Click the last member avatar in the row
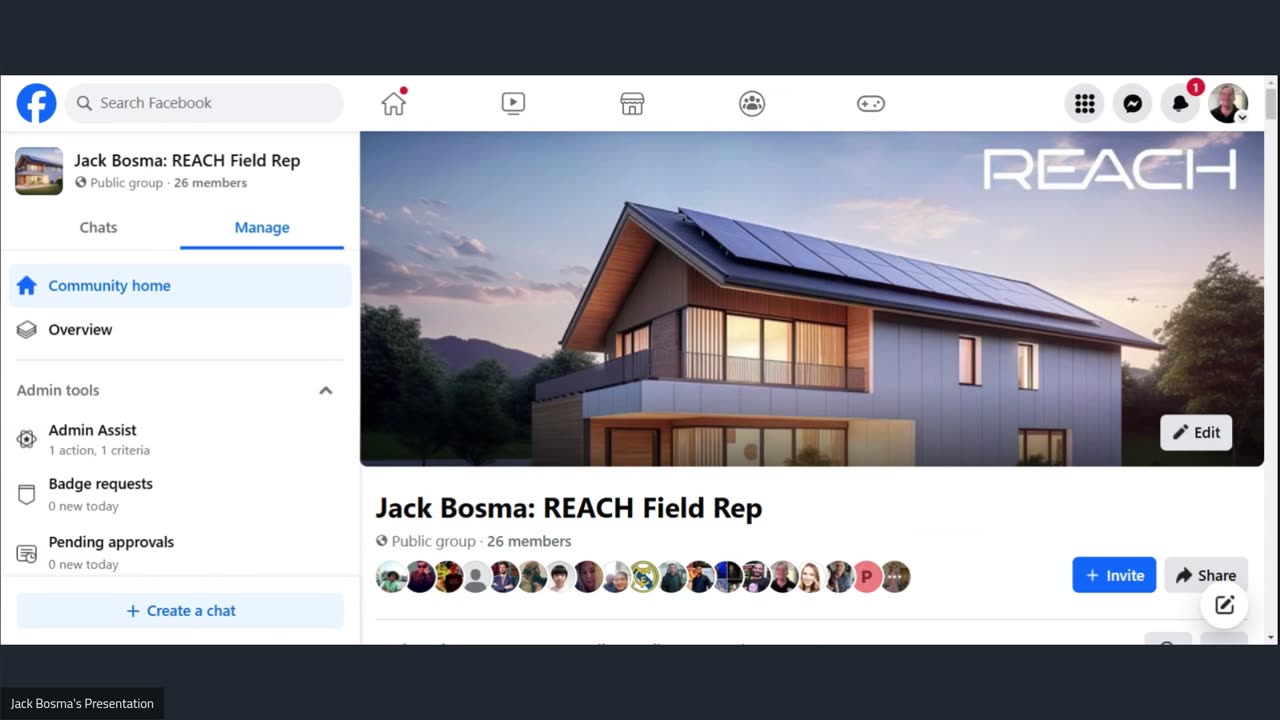This screenshot has height=720, width=1280. 895,577
